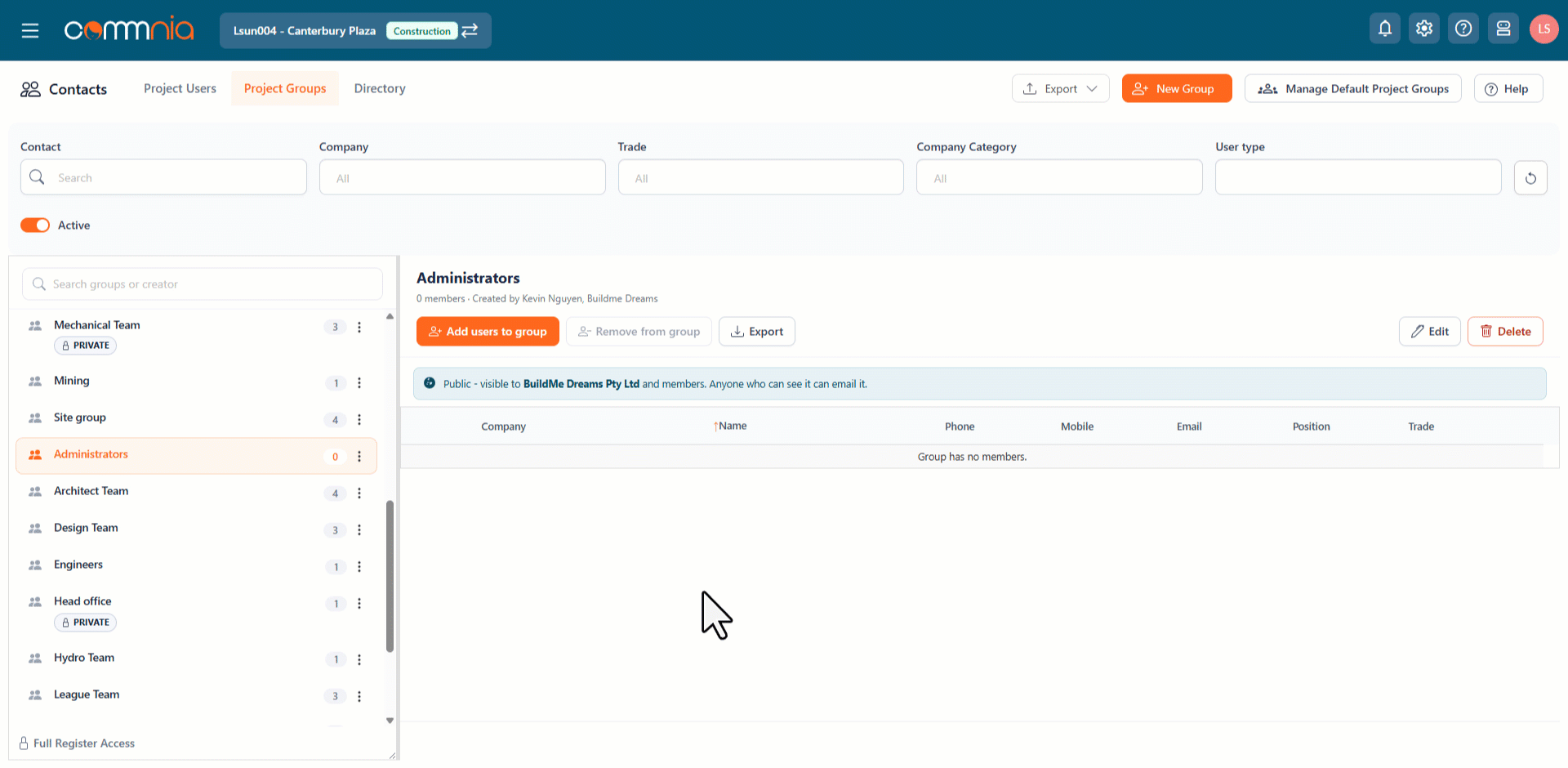The height and width of the screenshot is (768, 1568).
Task: Select the Mining group
Action: (196, 382)
